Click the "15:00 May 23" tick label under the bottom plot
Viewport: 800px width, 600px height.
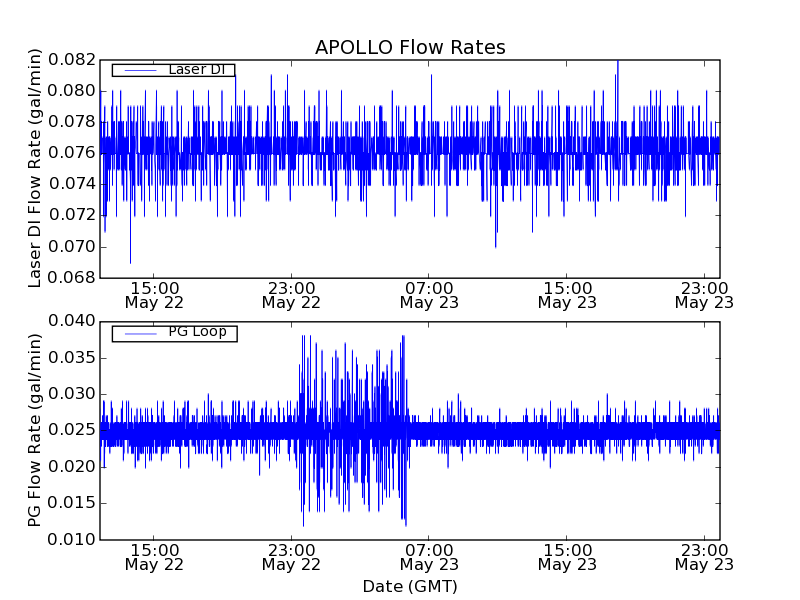567,556
